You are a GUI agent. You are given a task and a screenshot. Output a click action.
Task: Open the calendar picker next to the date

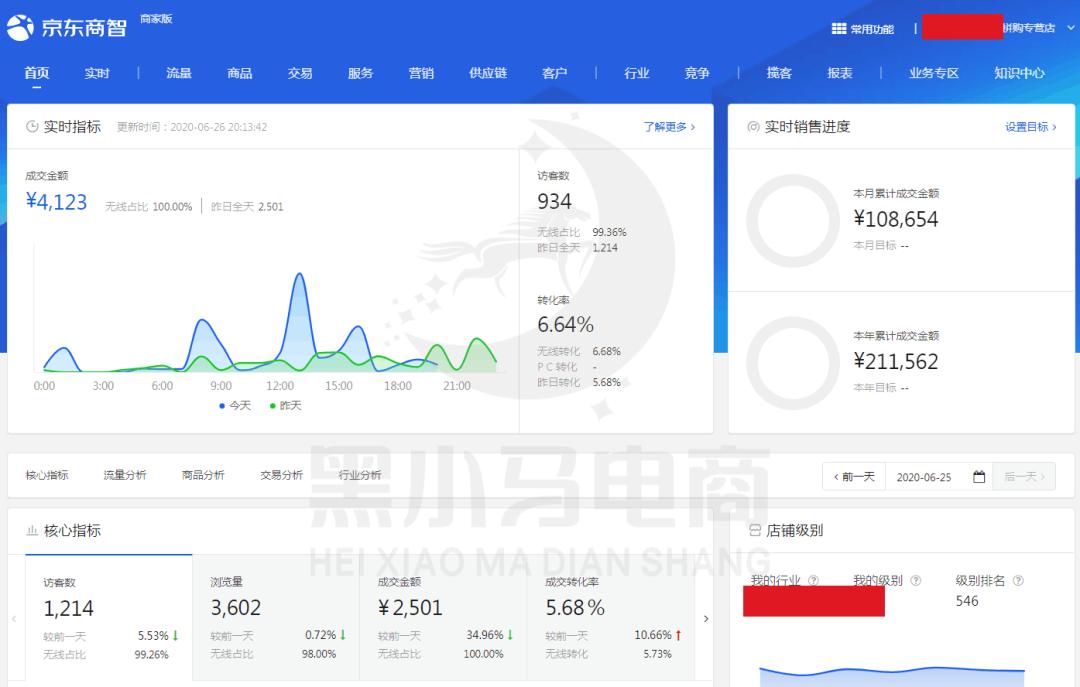pos(978,477)
